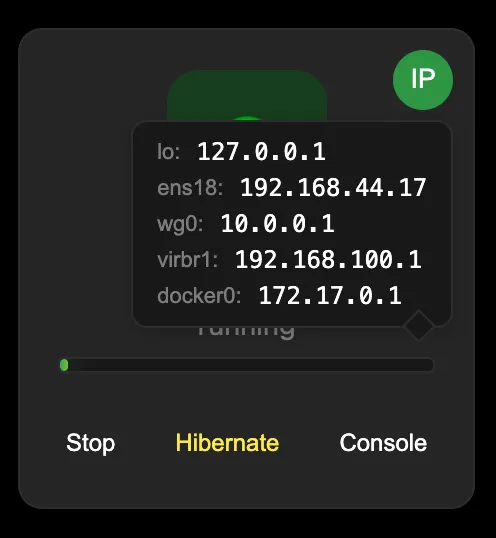496x538 pixels.
Task: Select the wg0 interface label
Action: click(x=180, y=224)
